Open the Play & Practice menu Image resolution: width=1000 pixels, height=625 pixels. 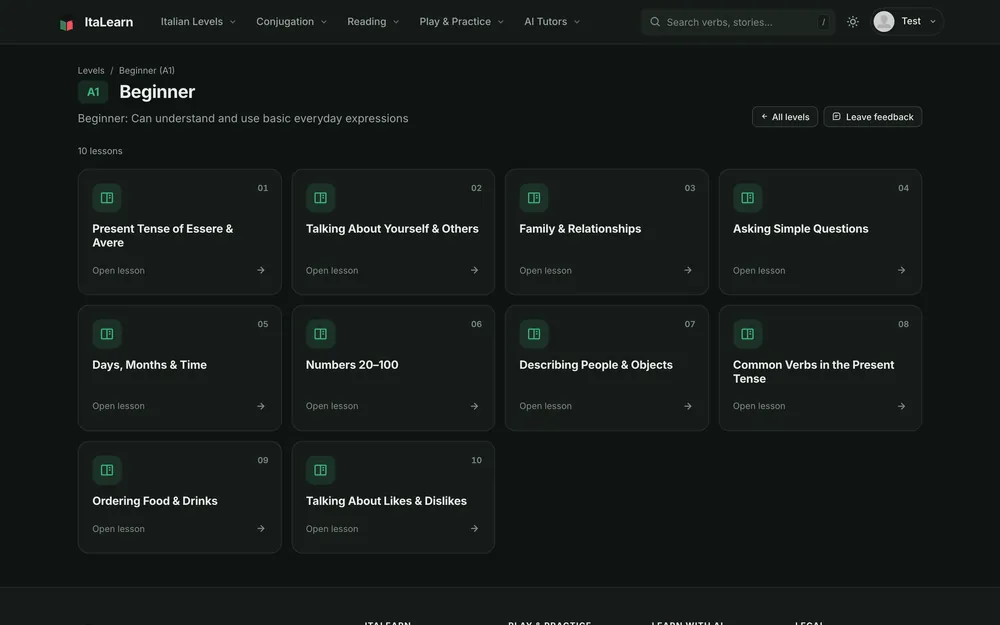point(461,22)
